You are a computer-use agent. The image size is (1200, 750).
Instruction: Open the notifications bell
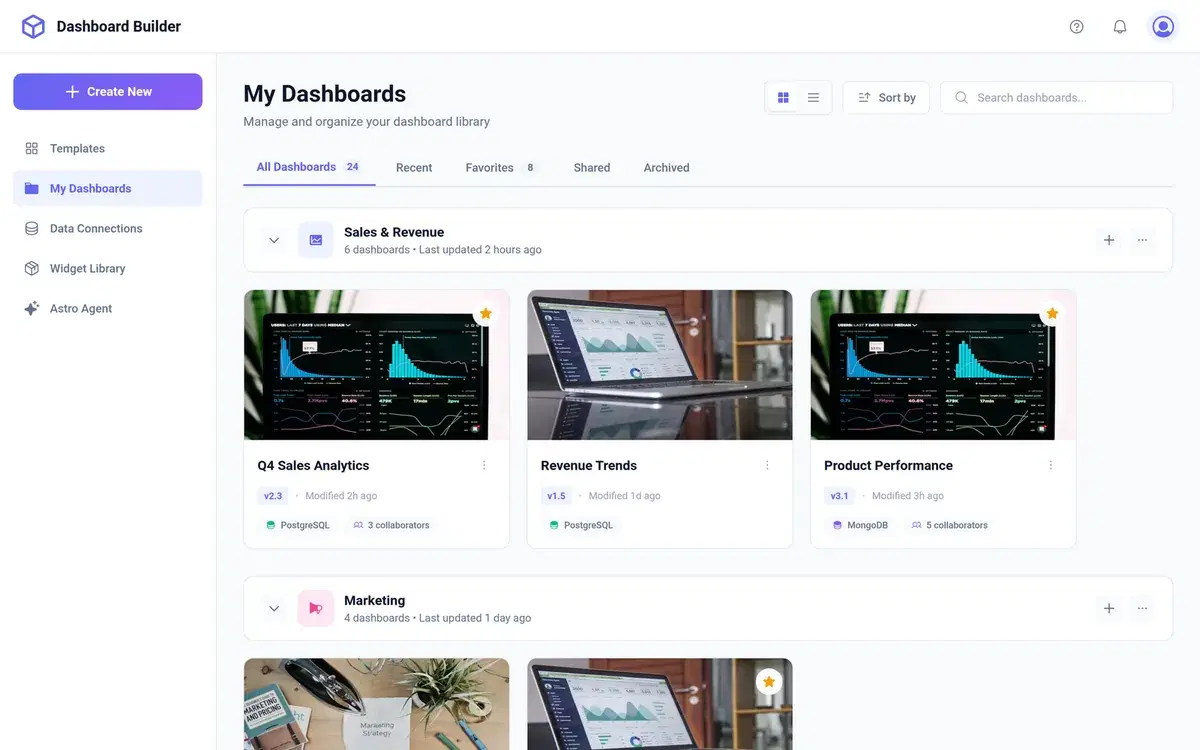click(1120, 27)
